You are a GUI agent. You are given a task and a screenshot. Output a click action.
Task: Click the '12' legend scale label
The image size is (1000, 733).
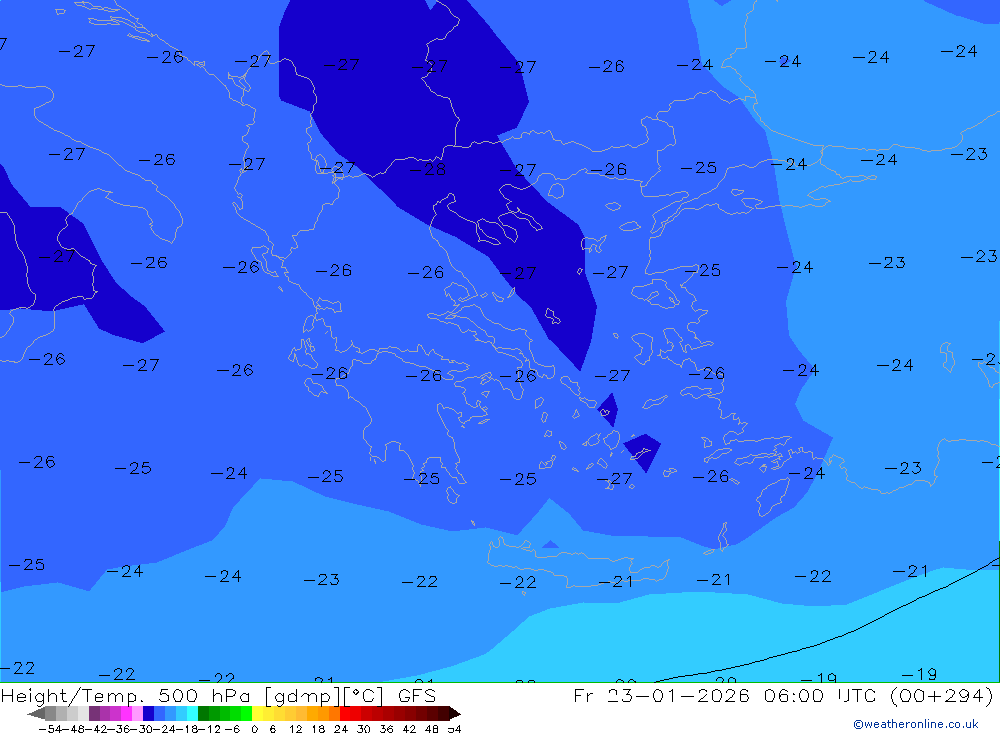click(x=296, y=729)
